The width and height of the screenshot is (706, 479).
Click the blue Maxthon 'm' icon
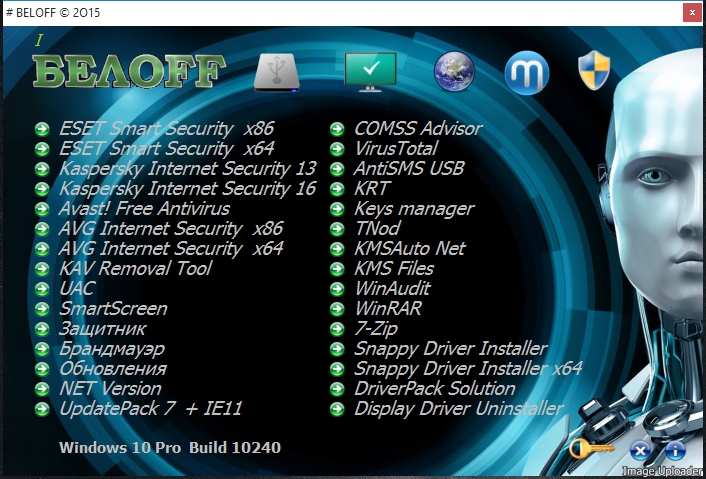click(x=527, y=72)
